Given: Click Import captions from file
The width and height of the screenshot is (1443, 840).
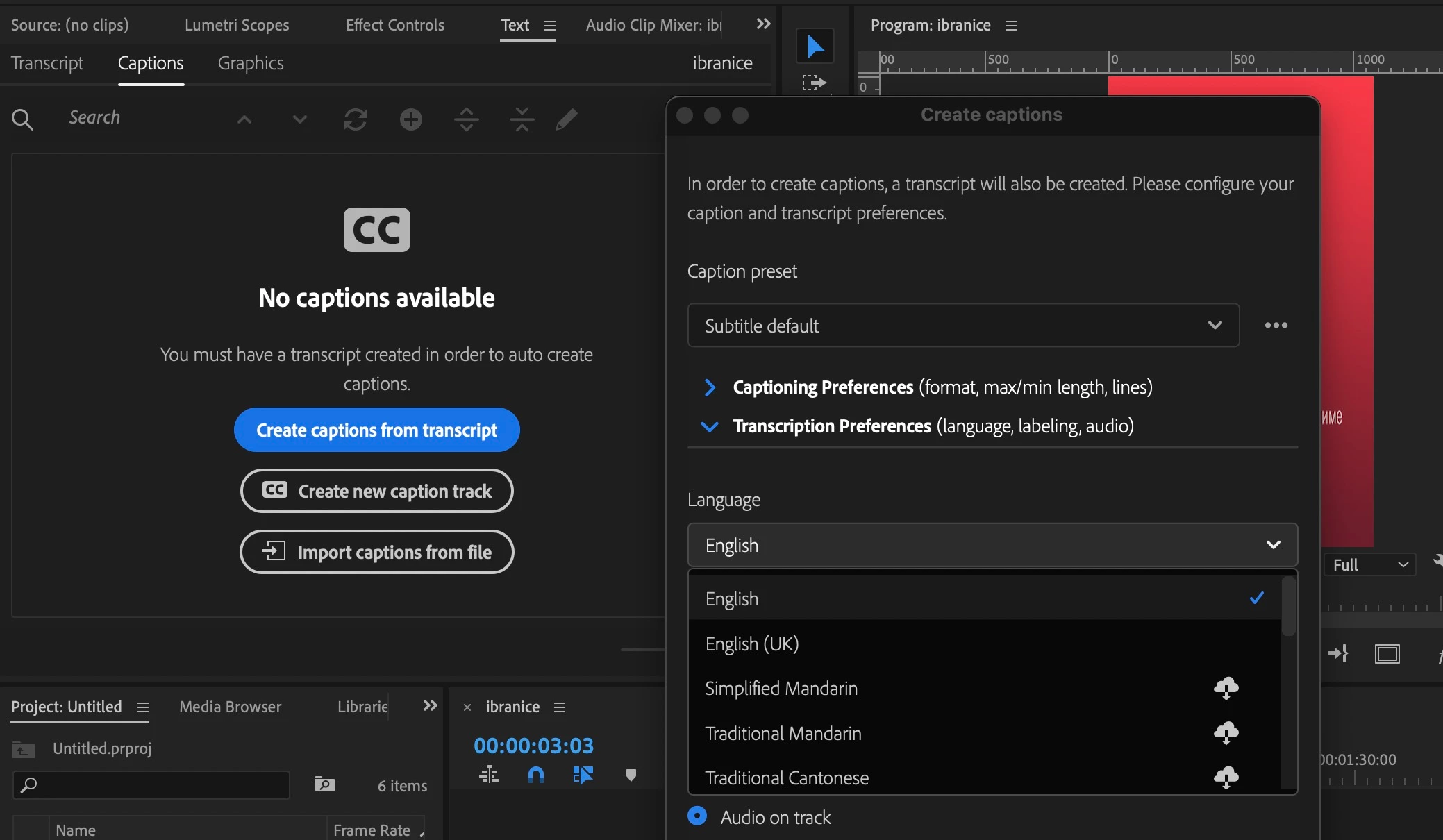Looking at the screenshot, I should (x=376, y=553).
